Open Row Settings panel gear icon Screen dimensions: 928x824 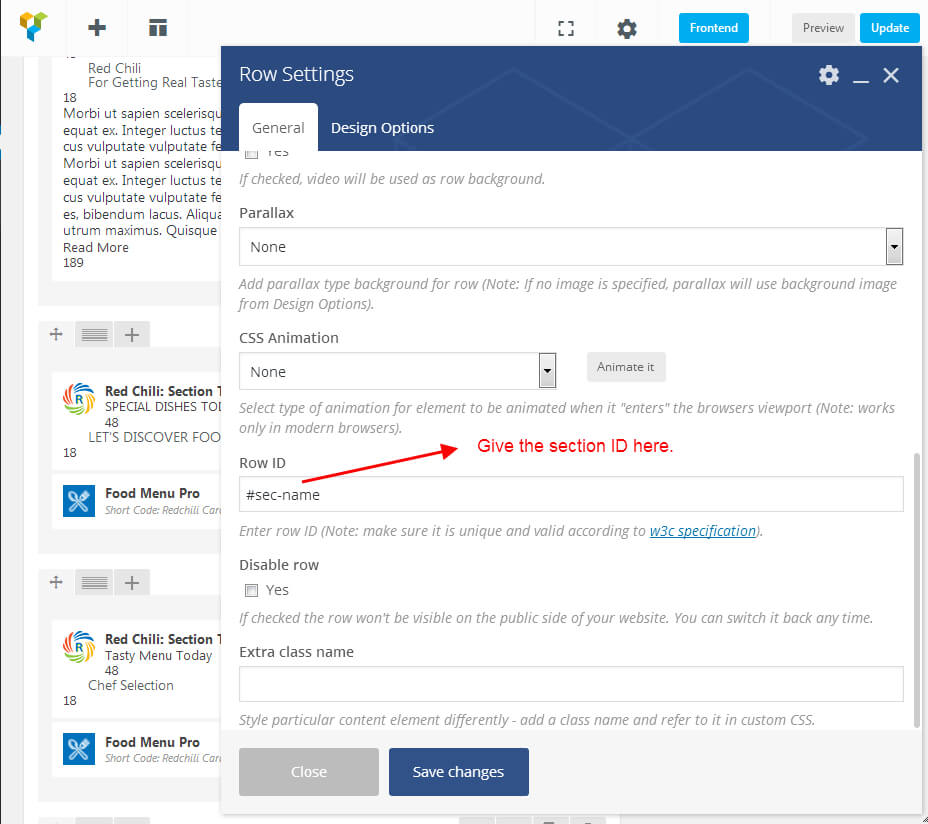pyautogui.click(x=829, y=75)
